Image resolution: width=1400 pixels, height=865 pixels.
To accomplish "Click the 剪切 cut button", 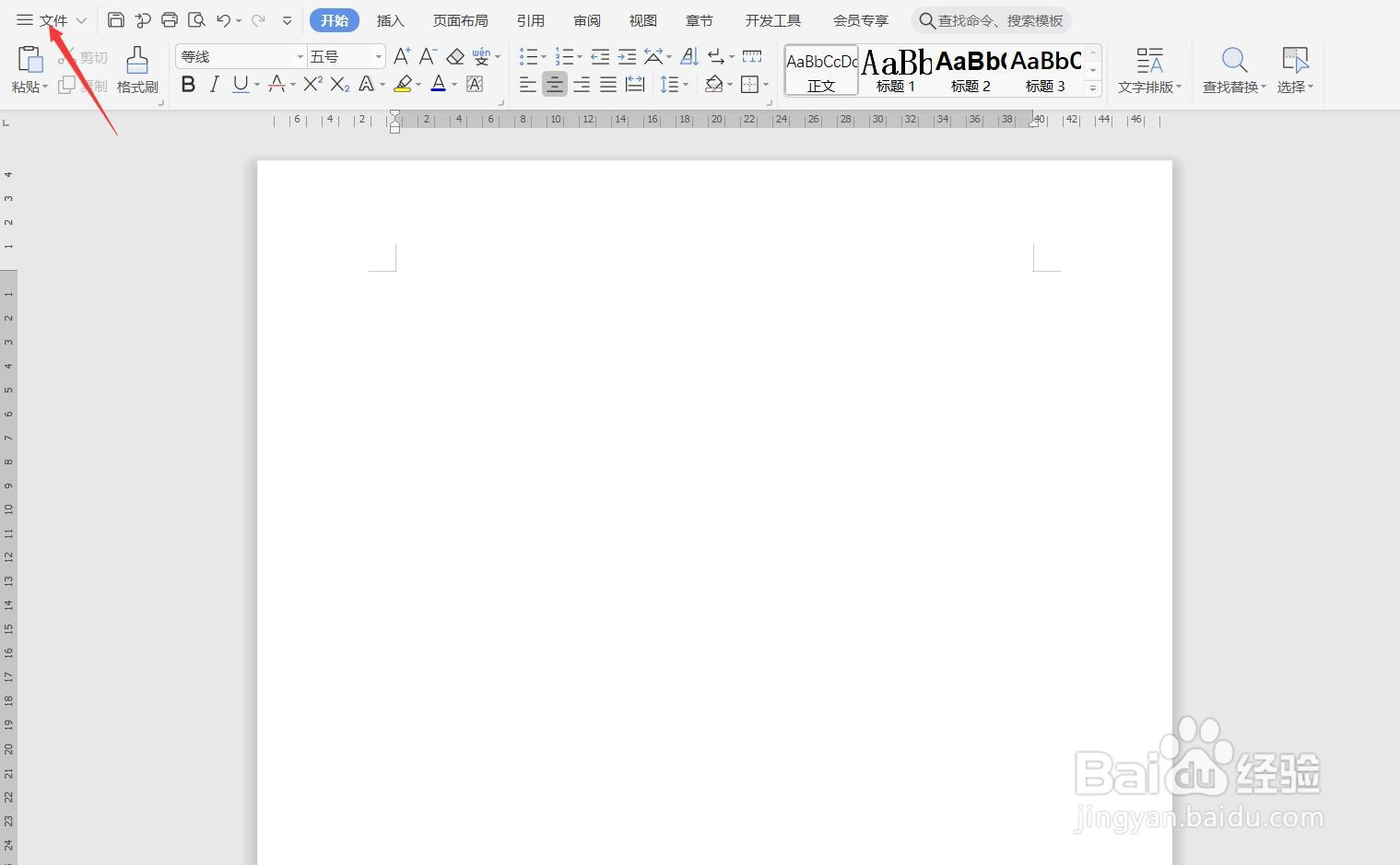I will coord(84,57).
